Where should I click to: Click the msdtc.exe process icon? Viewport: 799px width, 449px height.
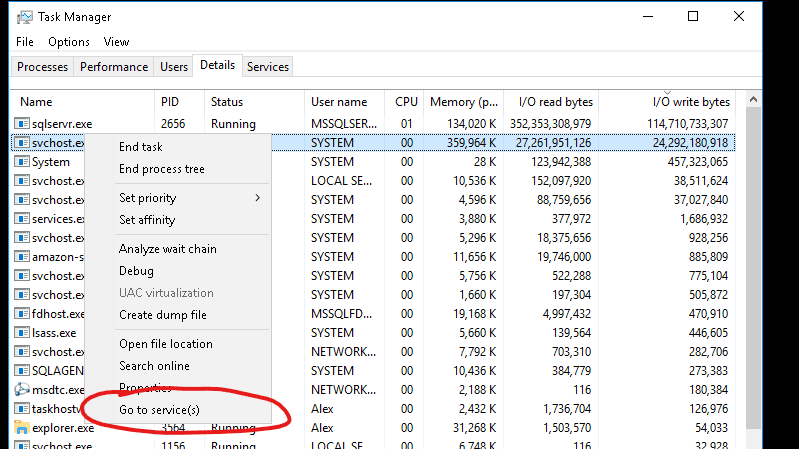pyautogui.click(x=22, y=390)
